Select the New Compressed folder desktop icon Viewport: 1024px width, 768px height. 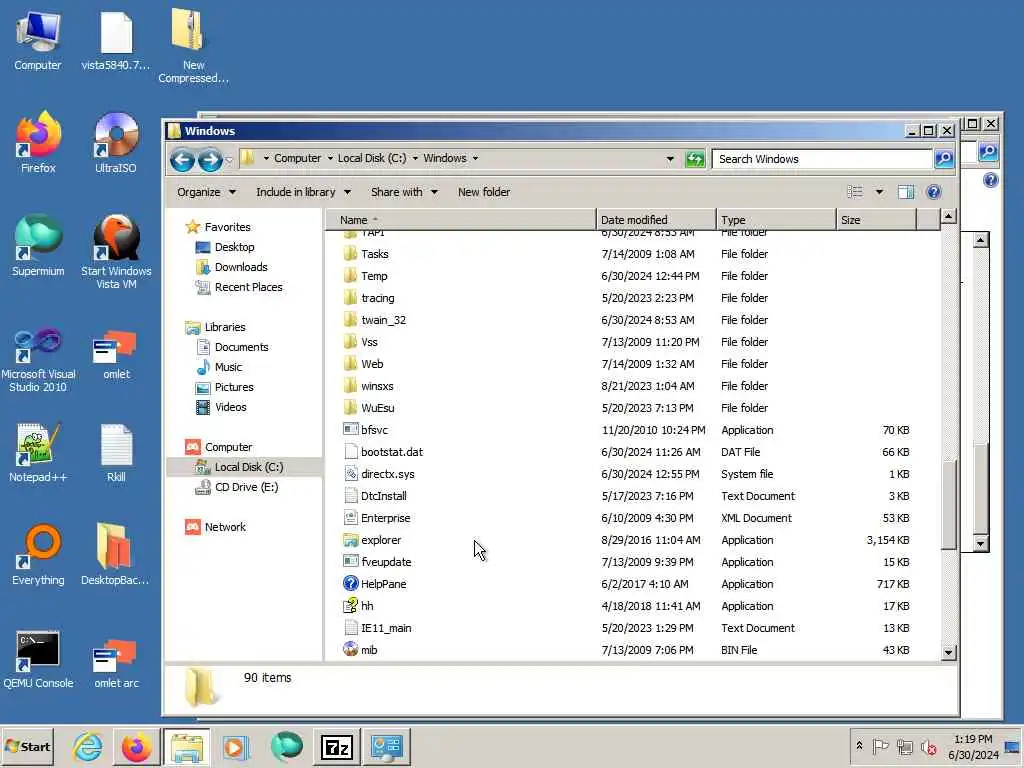coord(193,46)
